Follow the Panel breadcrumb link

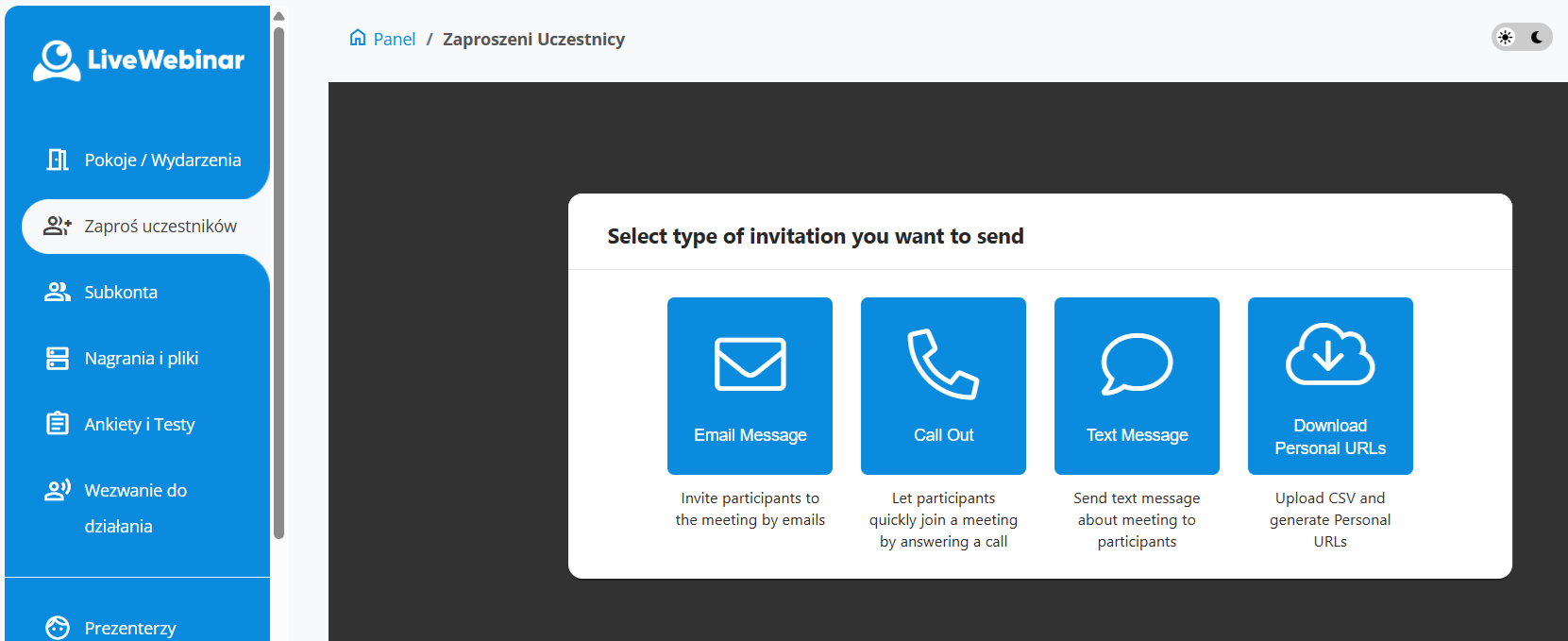395,39
